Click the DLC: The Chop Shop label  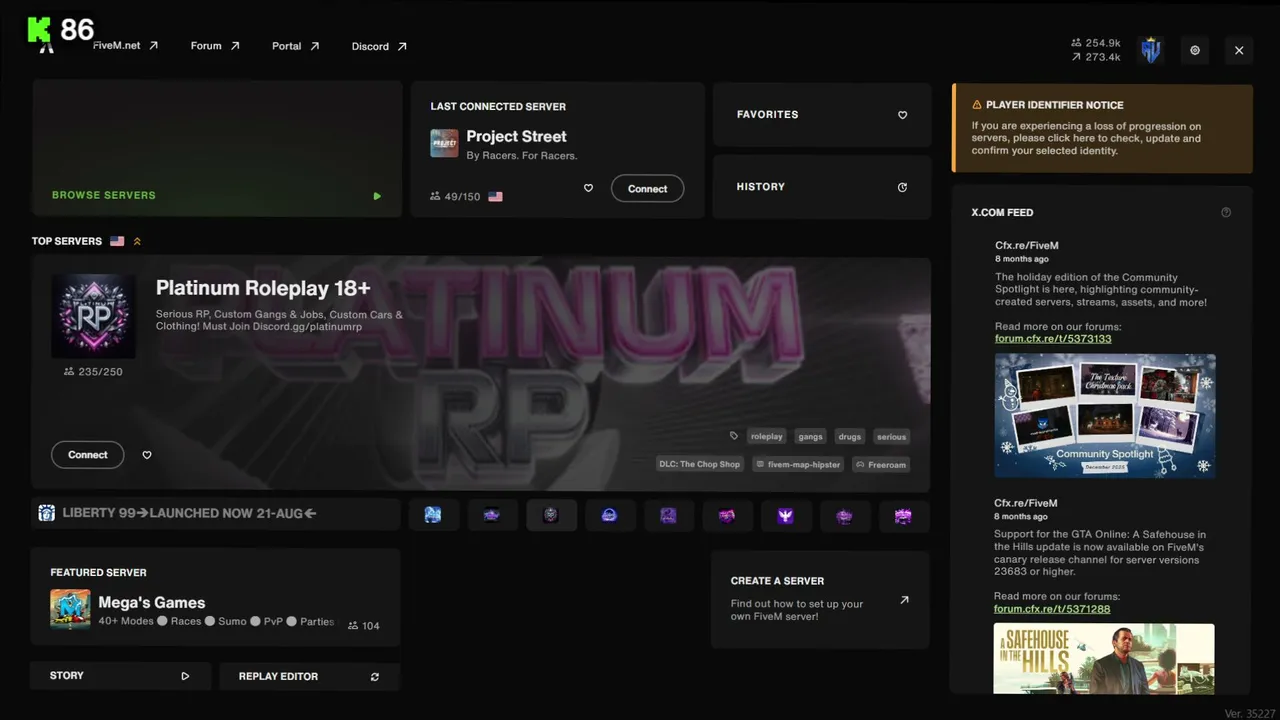(700, 464)
